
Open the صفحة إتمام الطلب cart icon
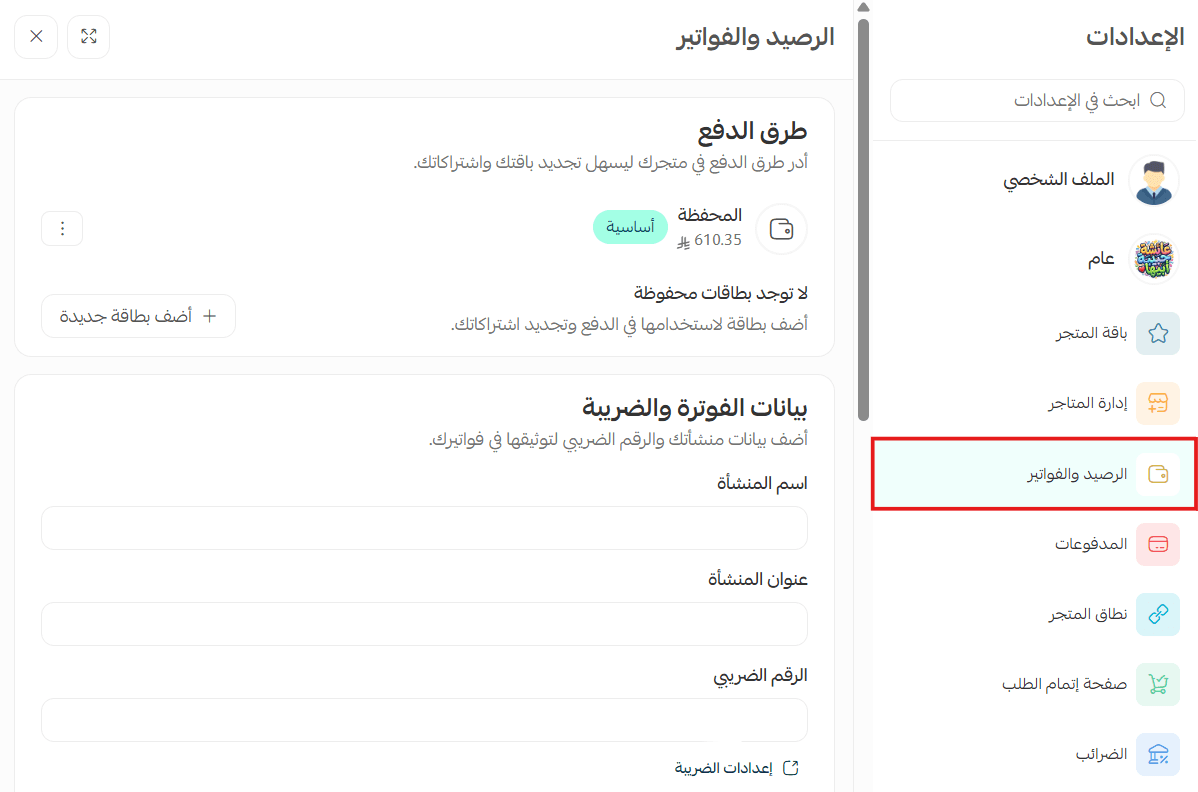[1158, 684]
